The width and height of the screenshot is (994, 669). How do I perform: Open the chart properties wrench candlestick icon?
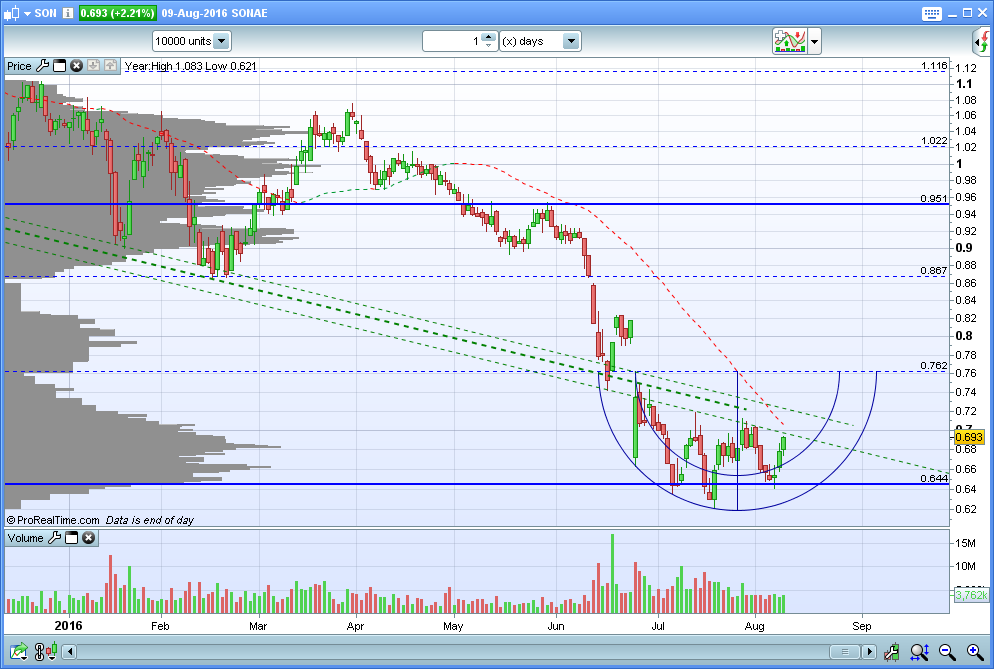click(891, 651)
